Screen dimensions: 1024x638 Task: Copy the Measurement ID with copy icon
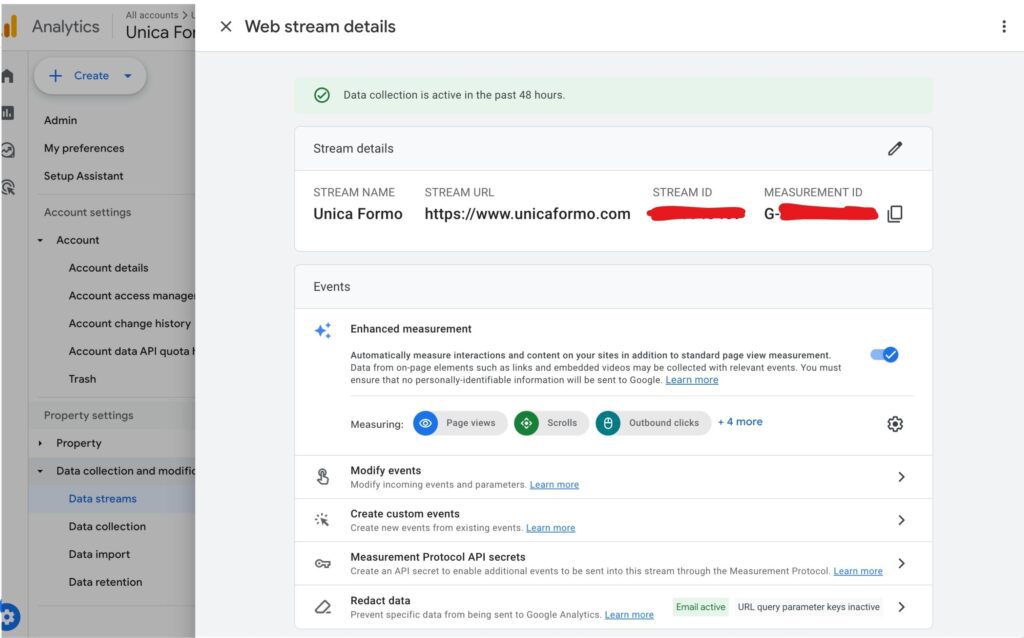point(894,214)
